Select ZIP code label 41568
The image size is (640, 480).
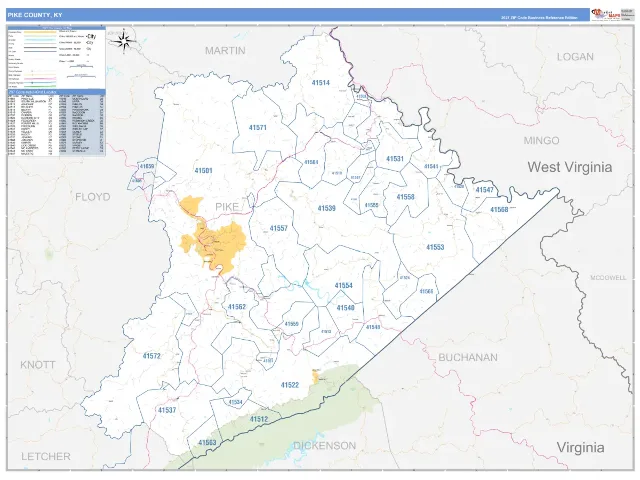499,210
